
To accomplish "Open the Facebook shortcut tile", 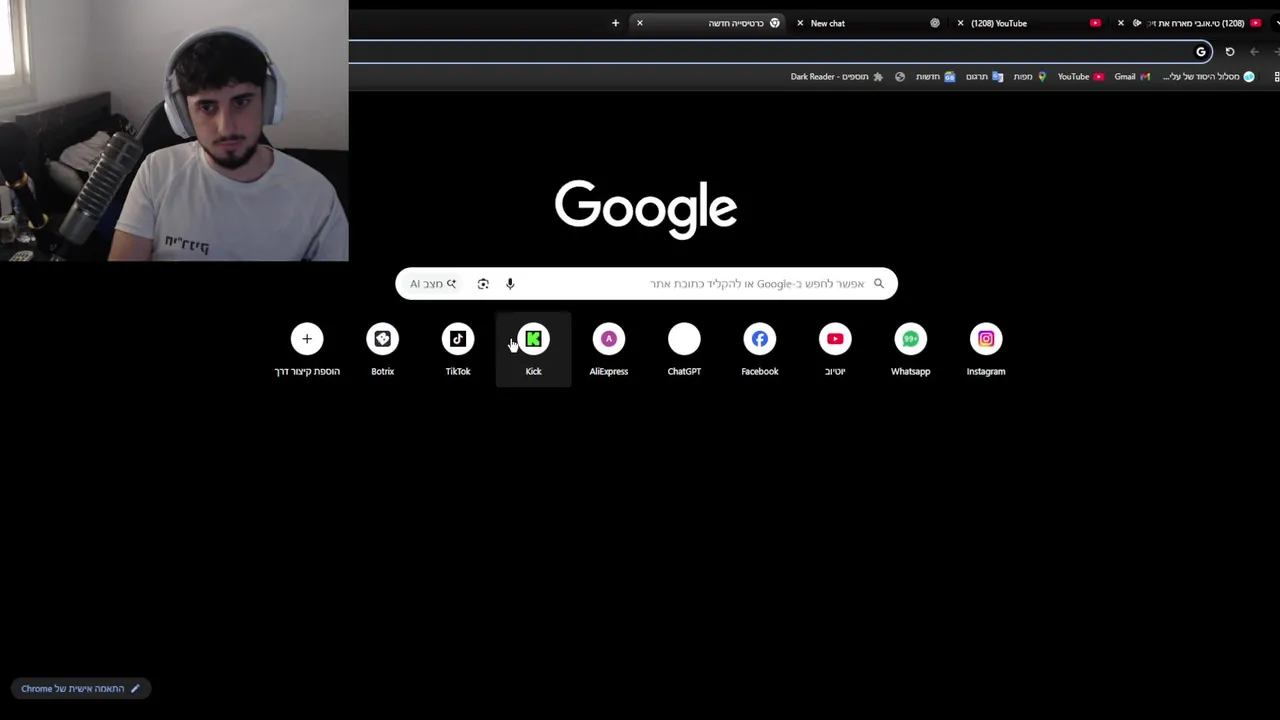I will click(x=759, y=349).
